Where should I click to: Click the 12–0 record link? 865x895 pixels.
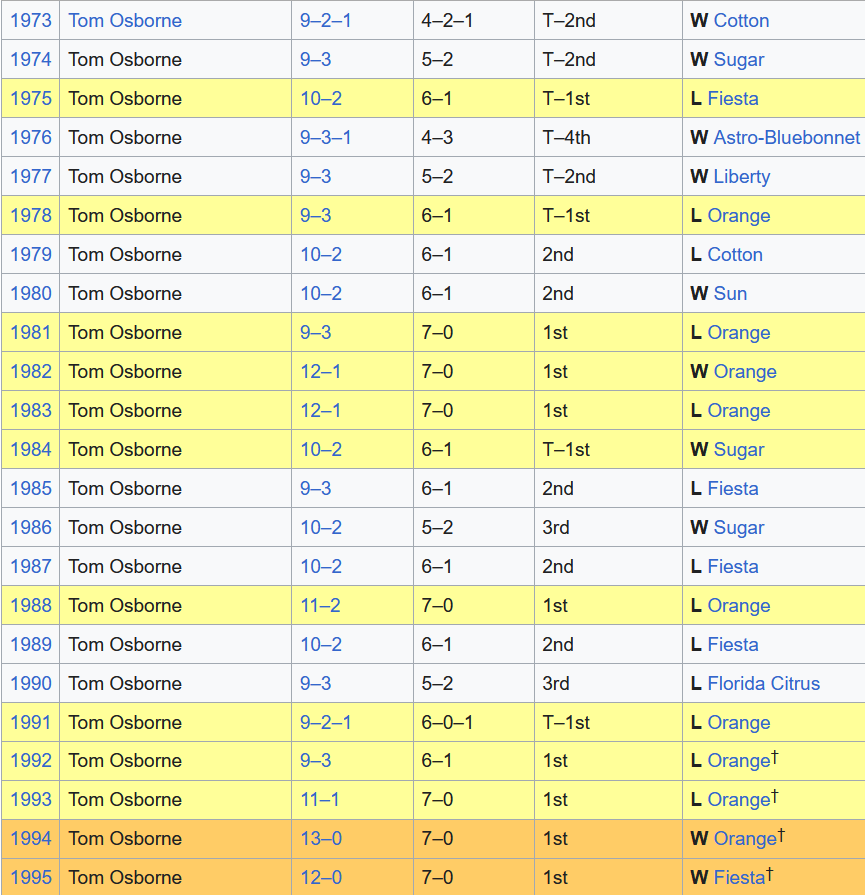click(x=321, y=878)
